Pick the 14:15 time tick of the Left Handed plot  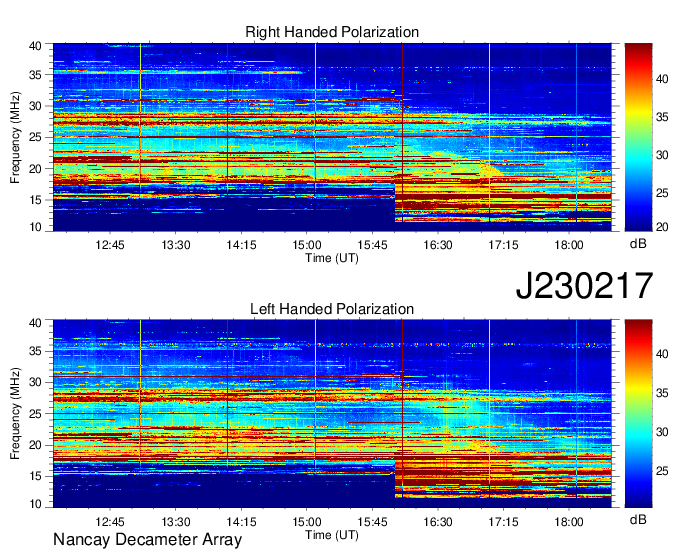(241, 522)
